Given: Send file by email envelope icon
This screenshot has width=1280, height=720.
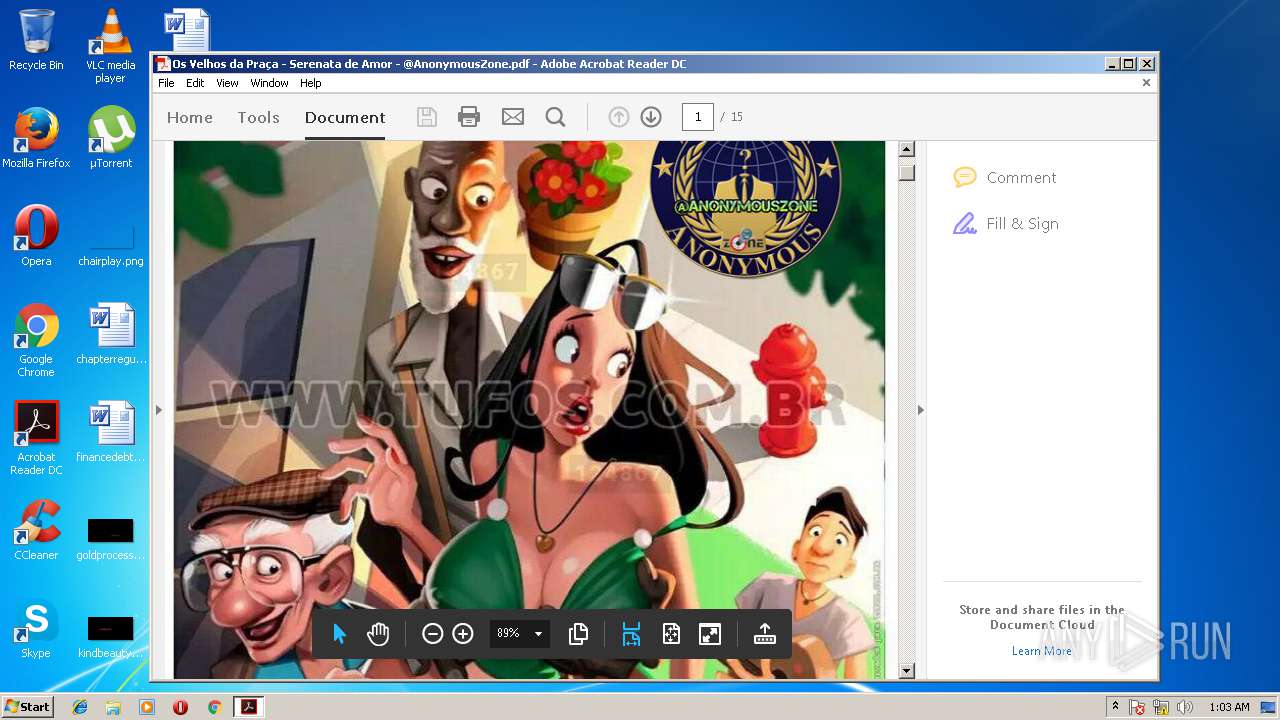Looking at the screenshot, I should (x=513, y=117).
